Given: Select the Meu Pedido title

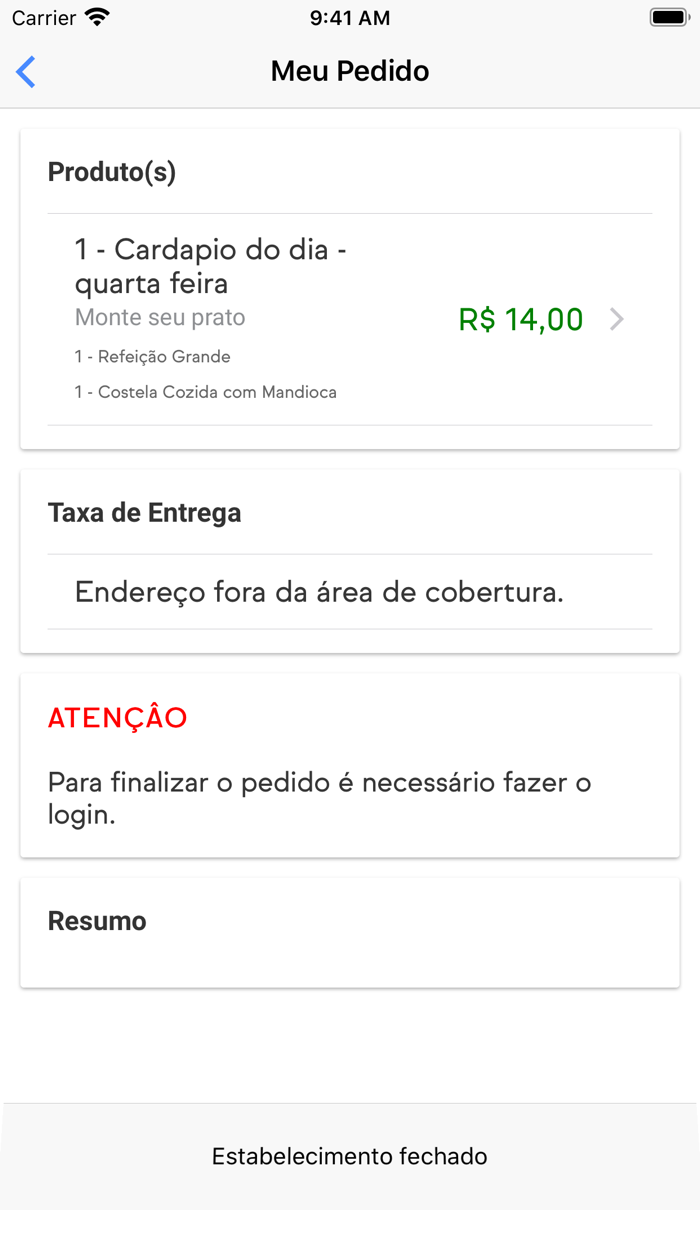Looking at the screenshot, I should click(x=349, y=71).
